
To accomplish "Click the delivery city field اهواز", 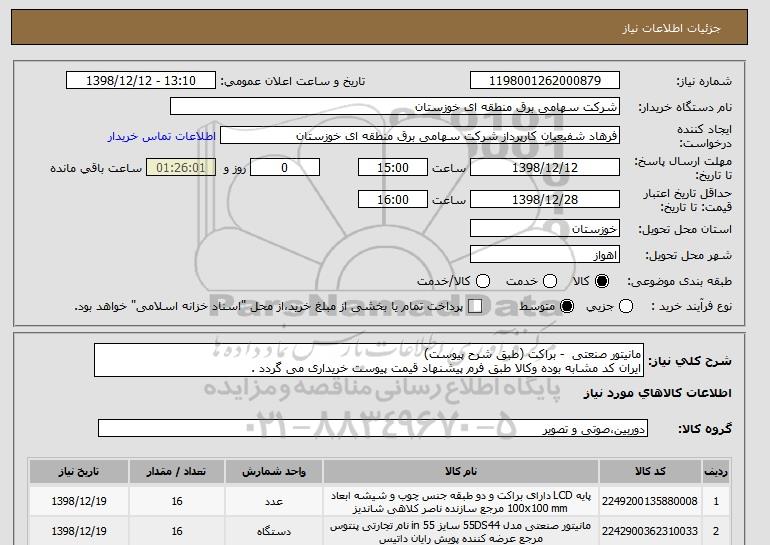I will click(545, 255).
